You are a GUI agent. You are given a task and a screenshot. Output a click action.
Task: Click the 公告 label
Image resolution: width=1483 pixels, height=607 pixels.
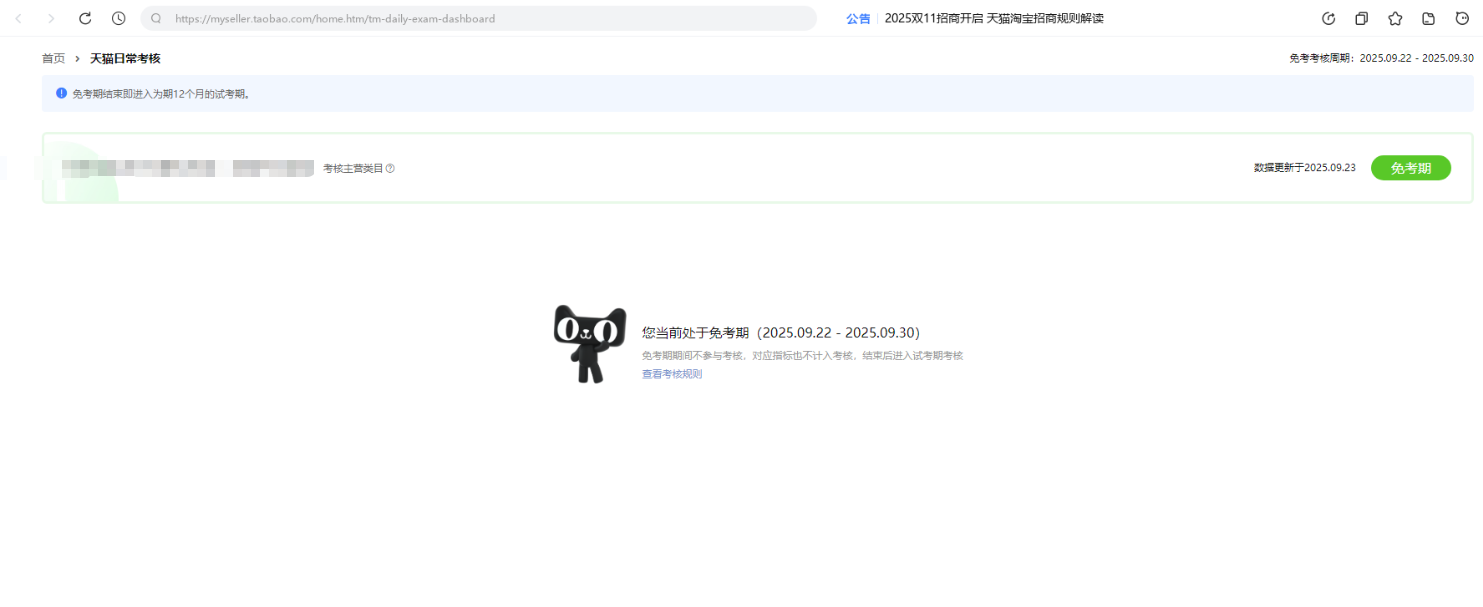coord(858,18)
